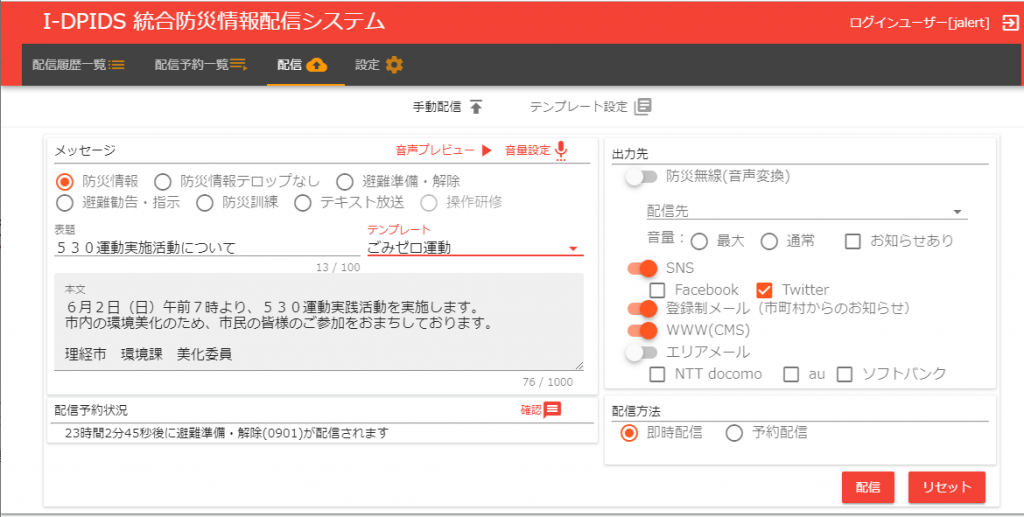
Task: Click the テンプレート設定 document icon
Action: pos(643,107)
